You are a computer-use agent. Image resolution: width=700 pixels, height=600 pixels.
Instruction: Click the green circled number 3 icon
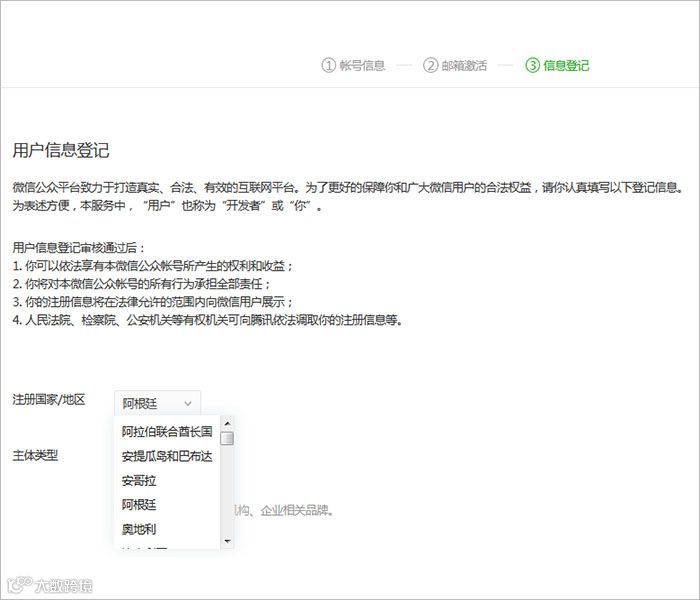tap(533, 66)
